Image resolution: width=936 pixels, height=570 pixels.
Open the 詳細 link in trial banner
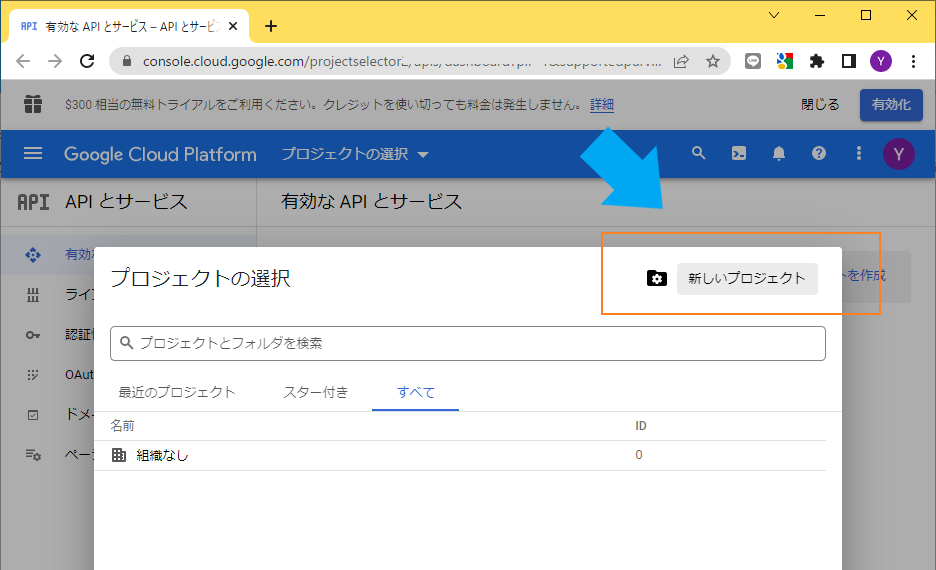coord(602,104)
